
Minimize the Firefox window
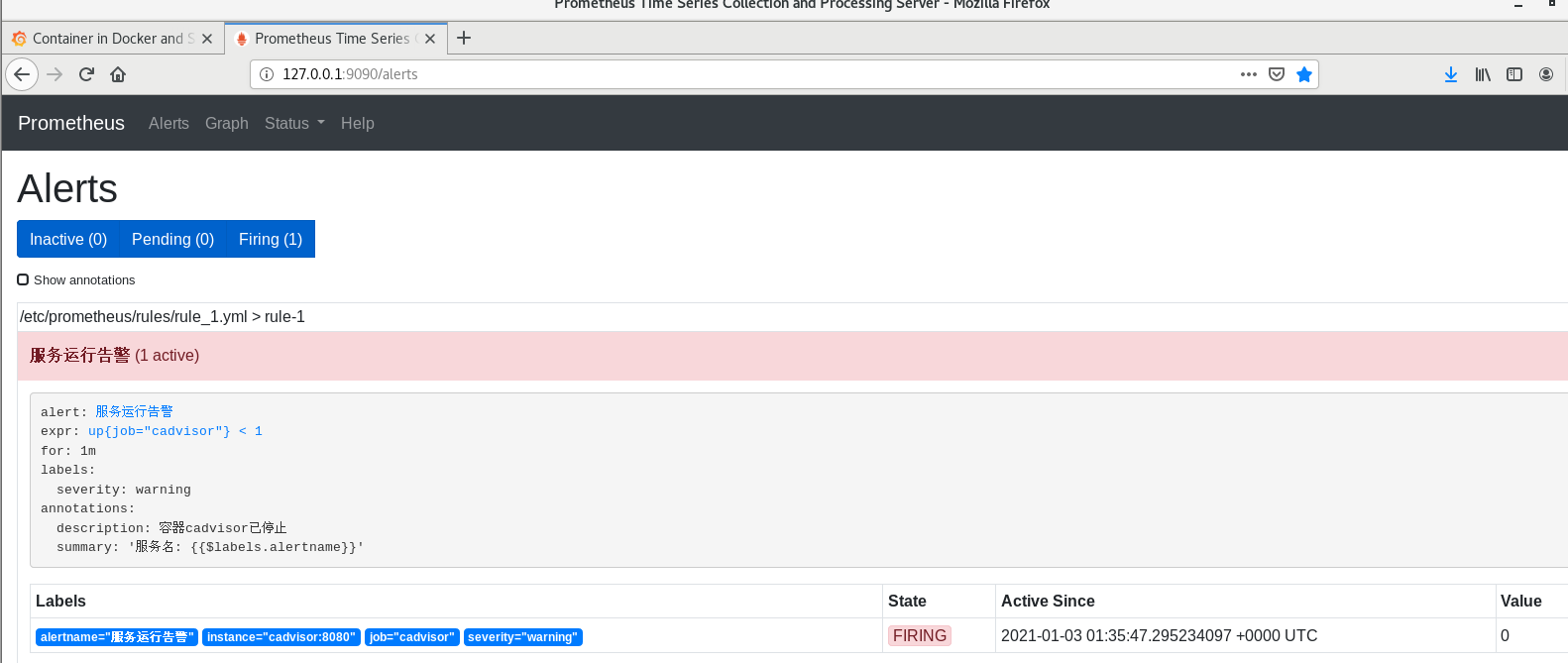(x=1517, y=5)
